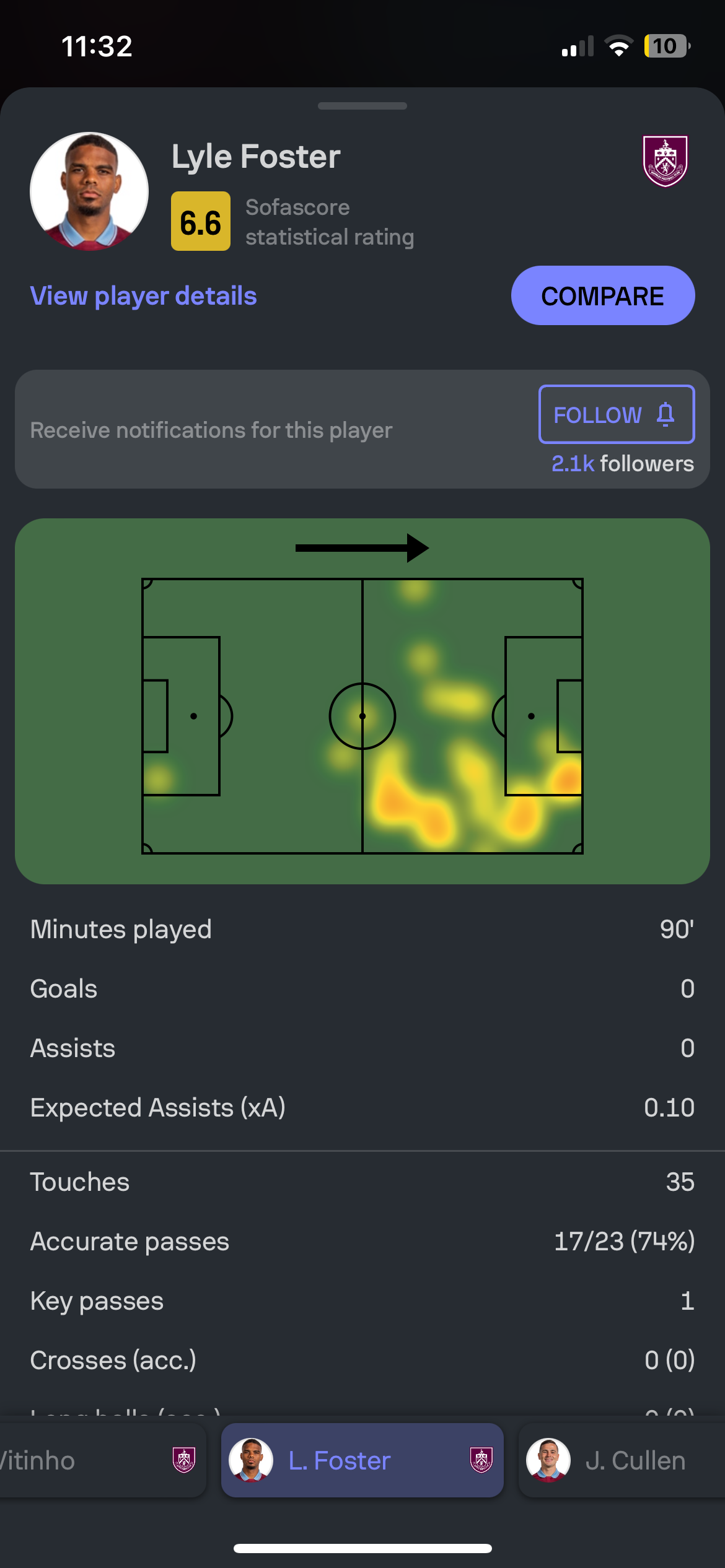Tap the notification bell icon in Follow
This screenshot has width=725, height=1568.
click(x=666, y=414)
